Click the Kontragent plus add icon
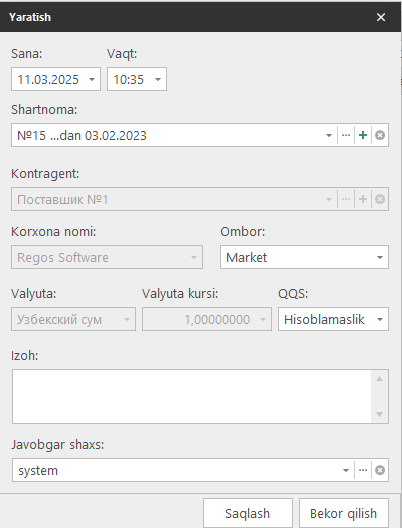The width and height of the screenshot is (402, 528). click(363, 199)
